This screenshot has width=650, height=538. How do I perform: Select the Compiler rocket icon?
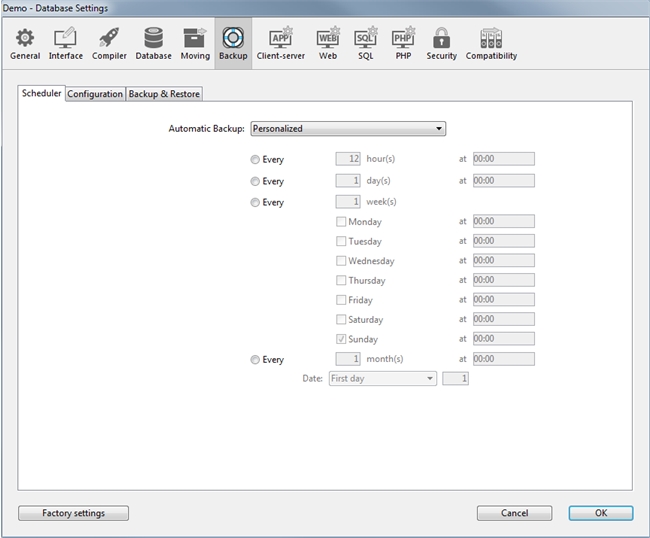tap(109, 43)
